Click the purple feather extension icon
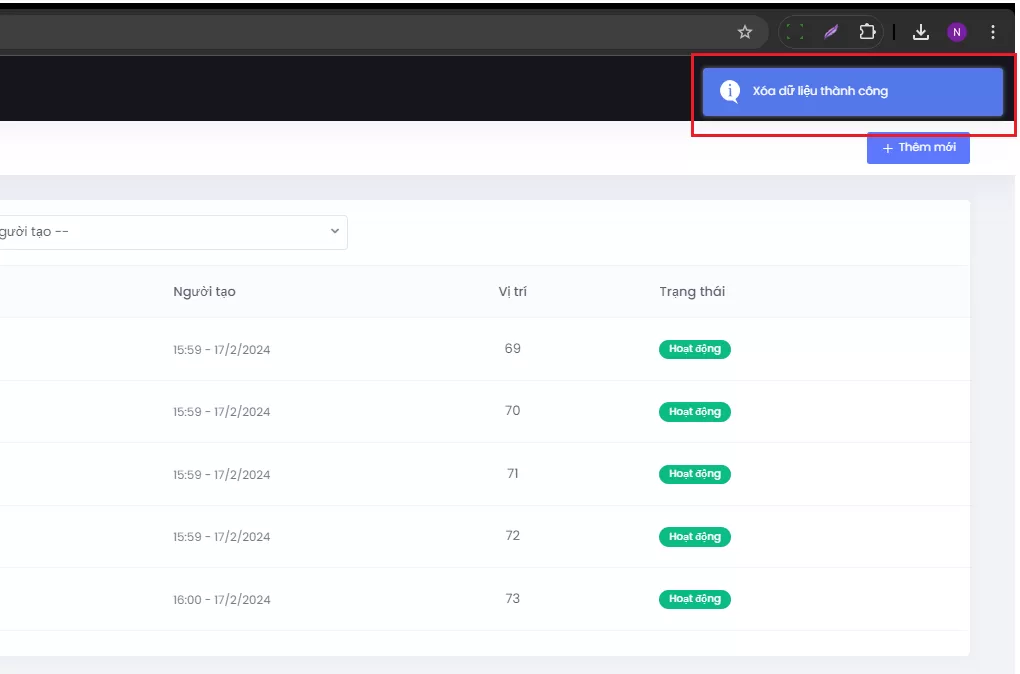 point(830,32)
